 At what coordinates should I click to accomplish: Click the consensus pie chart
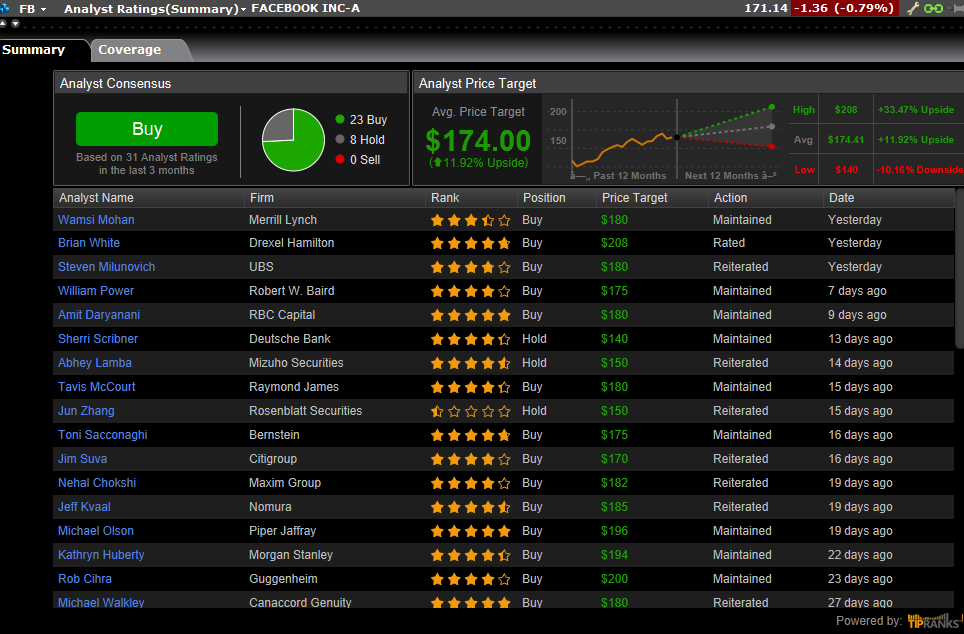(x=293, y=140)
